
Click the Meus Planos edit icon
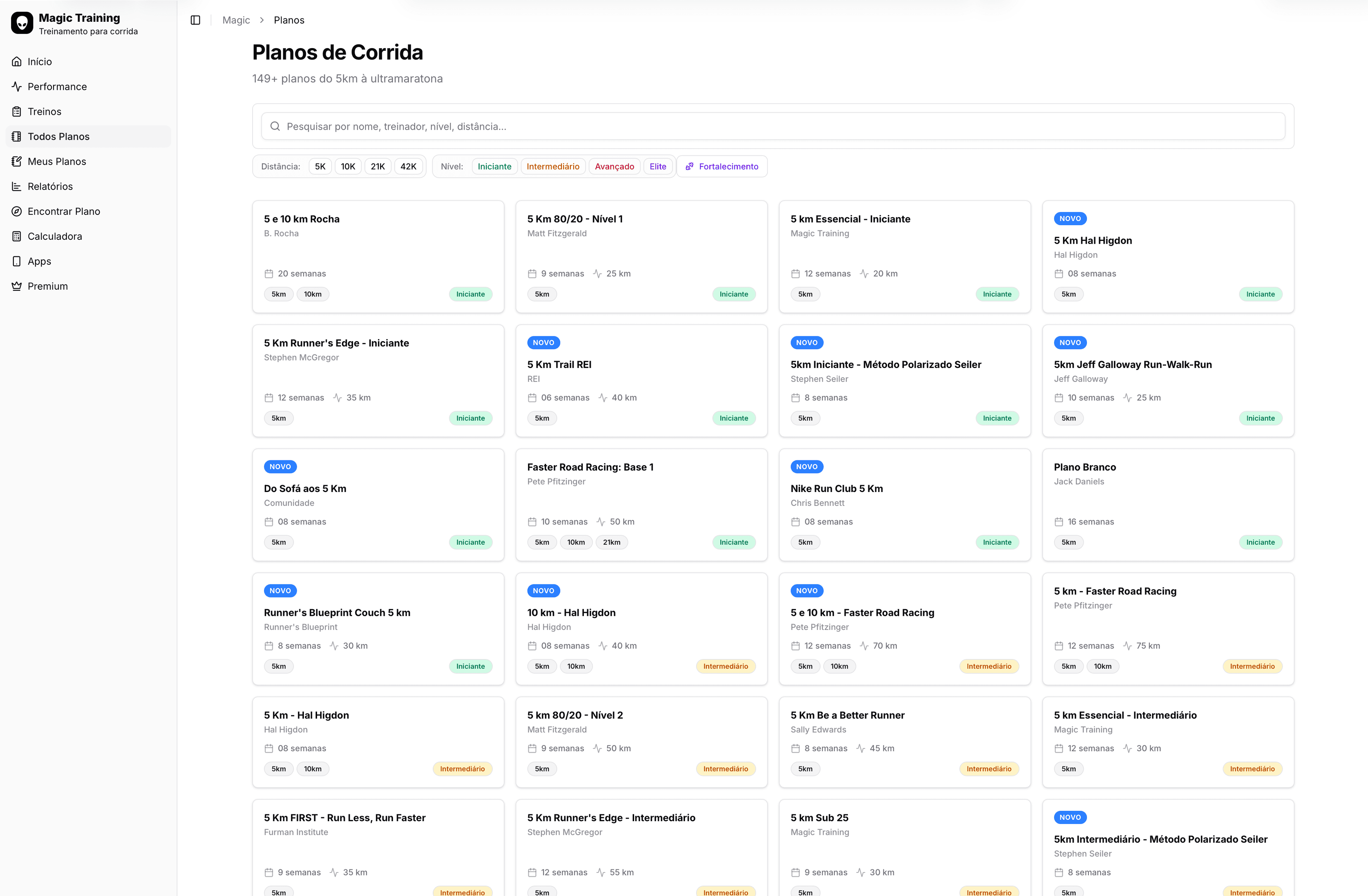[x=17, y=161]
